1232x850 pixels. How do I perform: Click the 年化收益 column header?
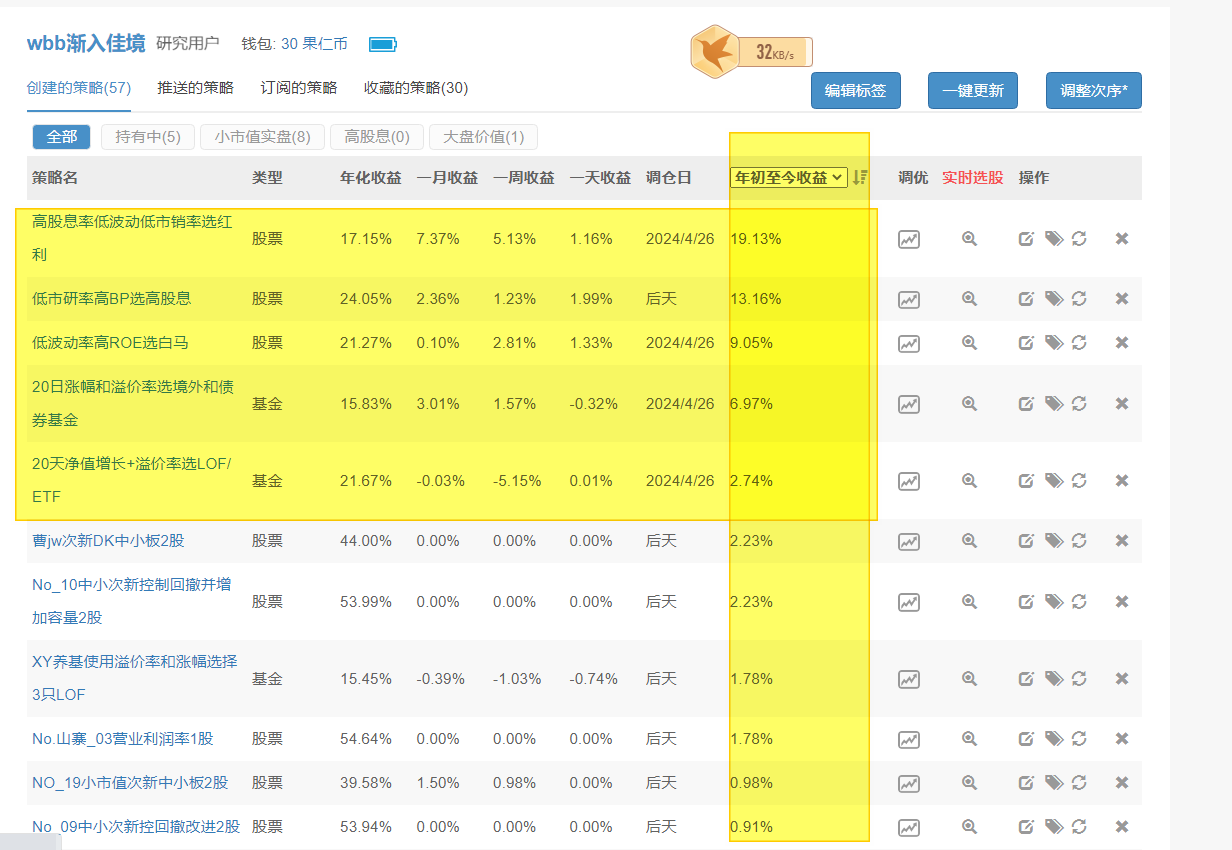click(x=370, y=177)
